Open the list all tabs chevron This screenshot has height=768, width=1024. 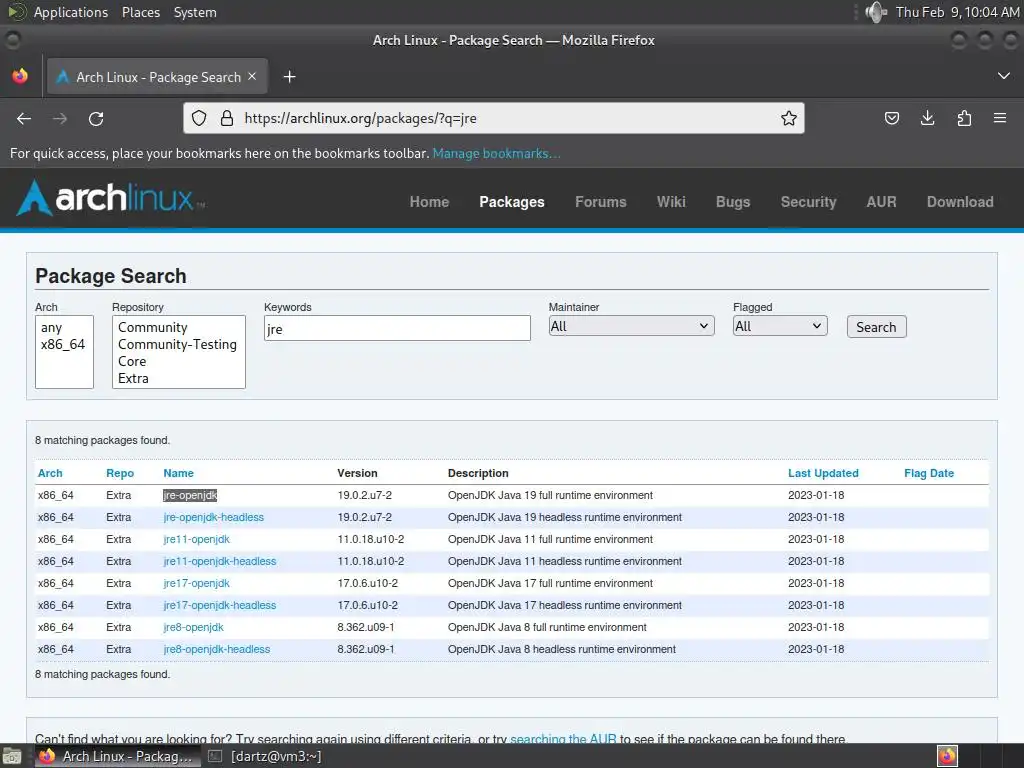[1004, 76]
